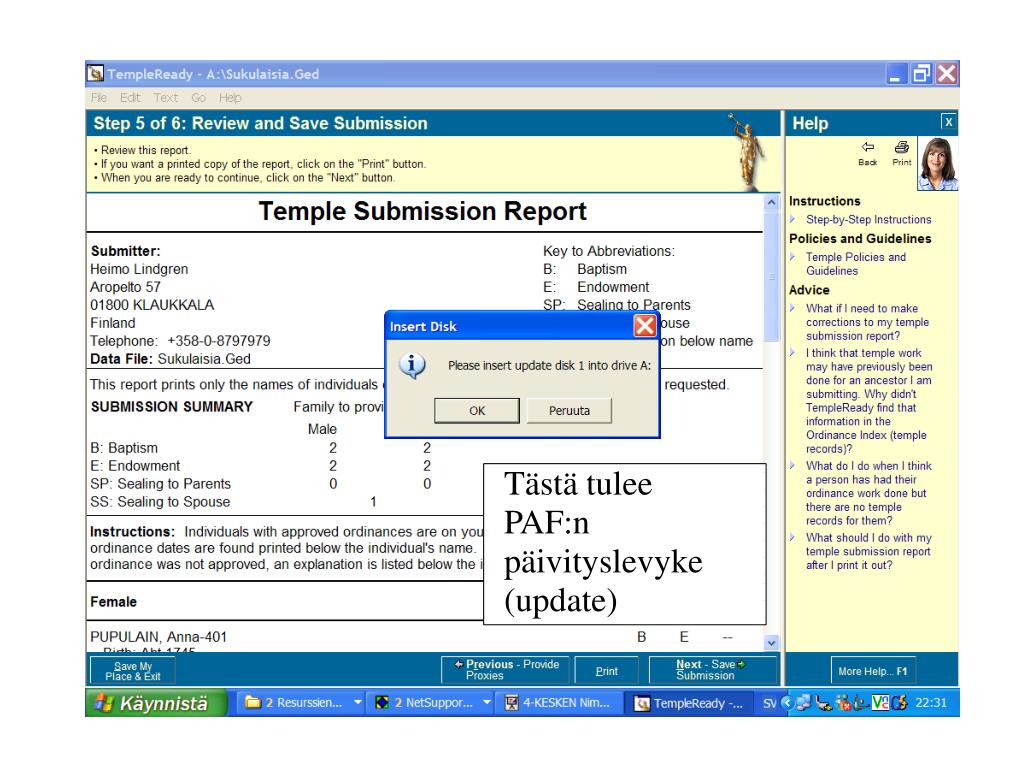1024x768 pixels.
Task: Click 'PUPULAIN, Anna-401' in the report
Action: click(158, 637)
